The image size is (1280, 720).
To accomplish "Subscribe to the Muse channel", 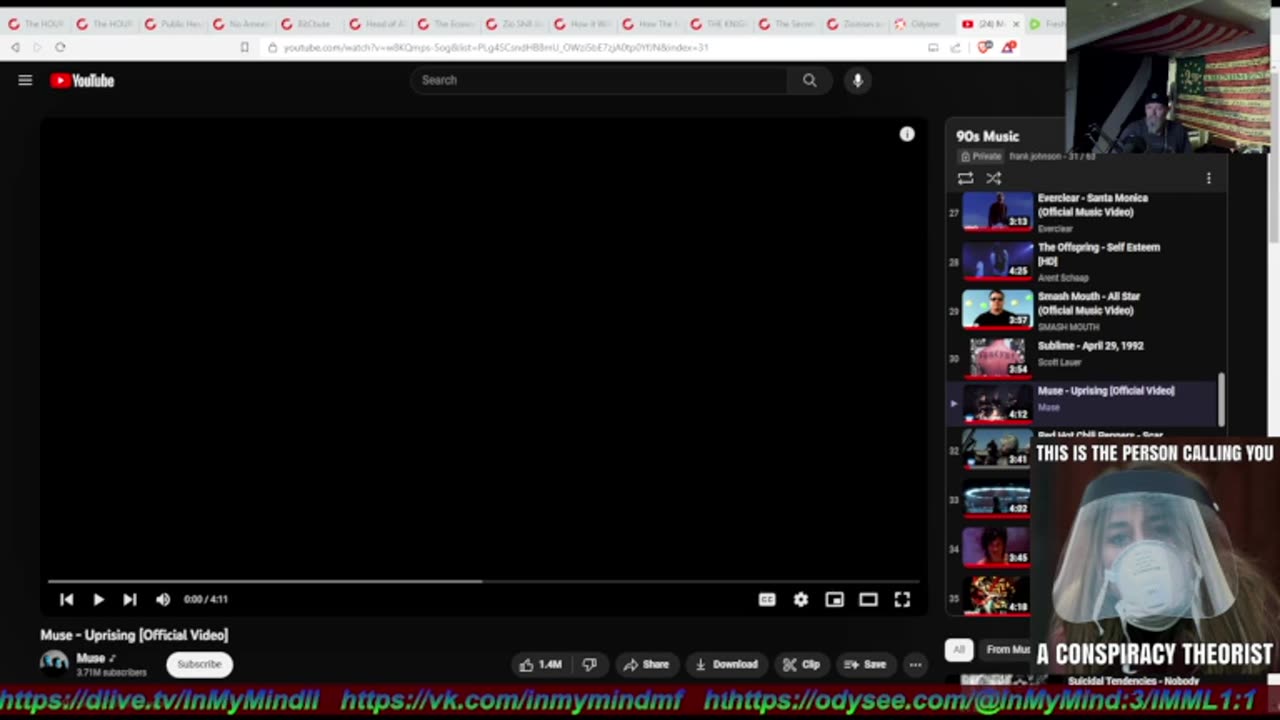I will click(x=199, y=664).
